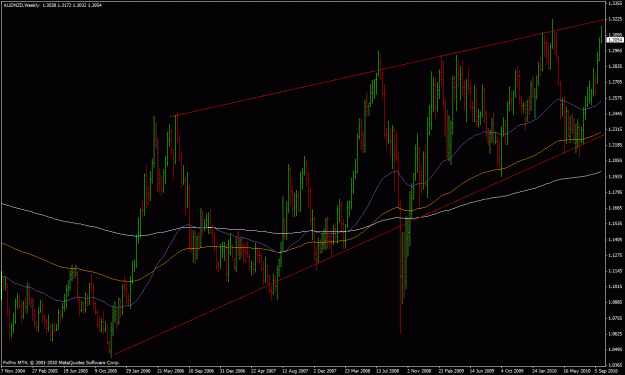
Task: Select the 1.1405 price axis label
Action: [615, 239]
